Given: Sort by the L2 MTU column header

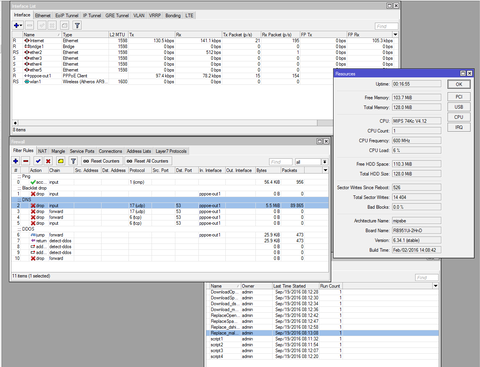Looking at the screenshot, I should click(x=118, y=34).
